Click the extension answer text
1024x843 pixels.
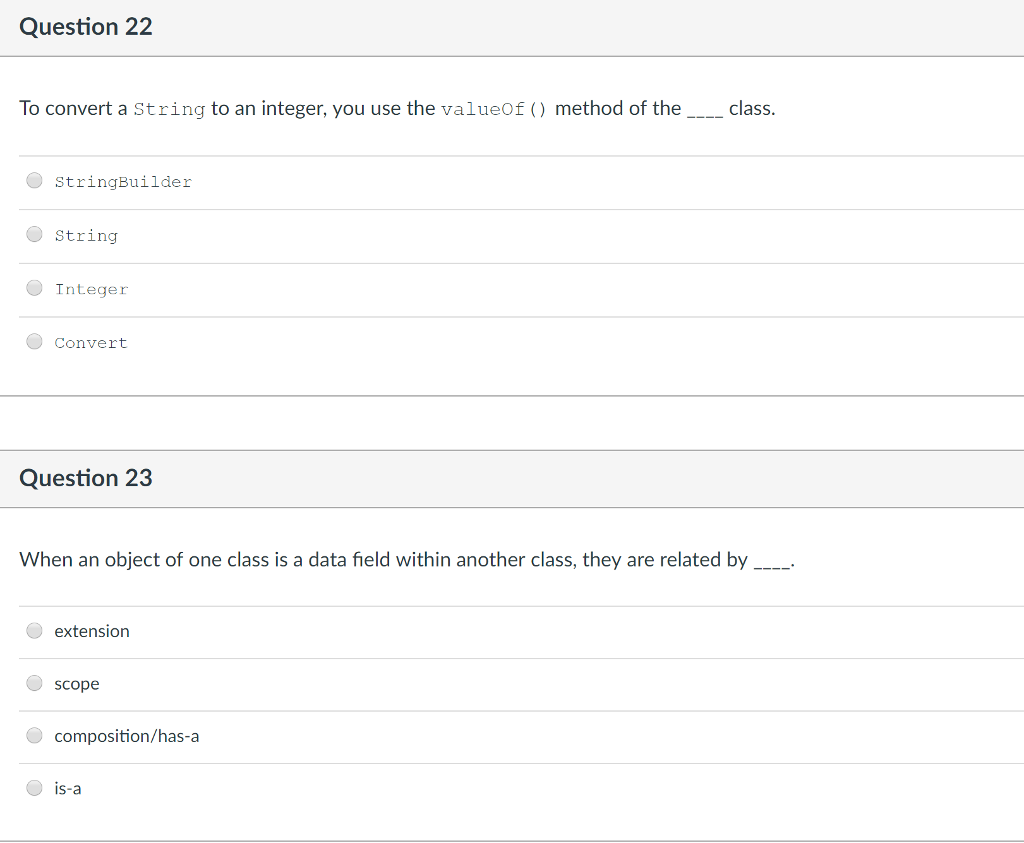click(92, 631)
